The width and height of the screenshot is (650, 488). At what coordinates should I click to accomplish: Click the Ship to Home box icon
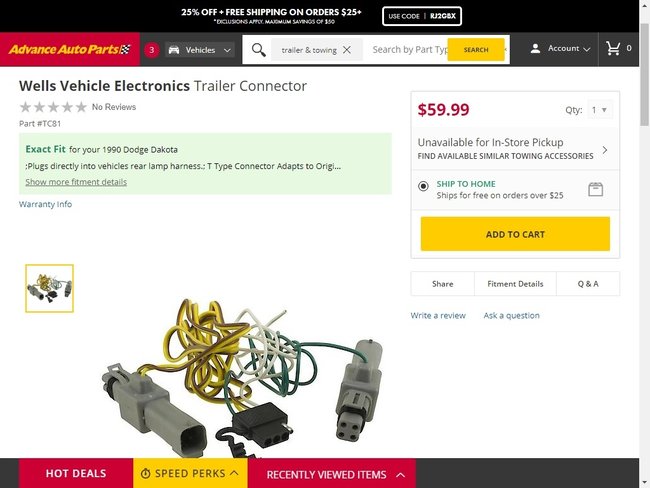595,189
